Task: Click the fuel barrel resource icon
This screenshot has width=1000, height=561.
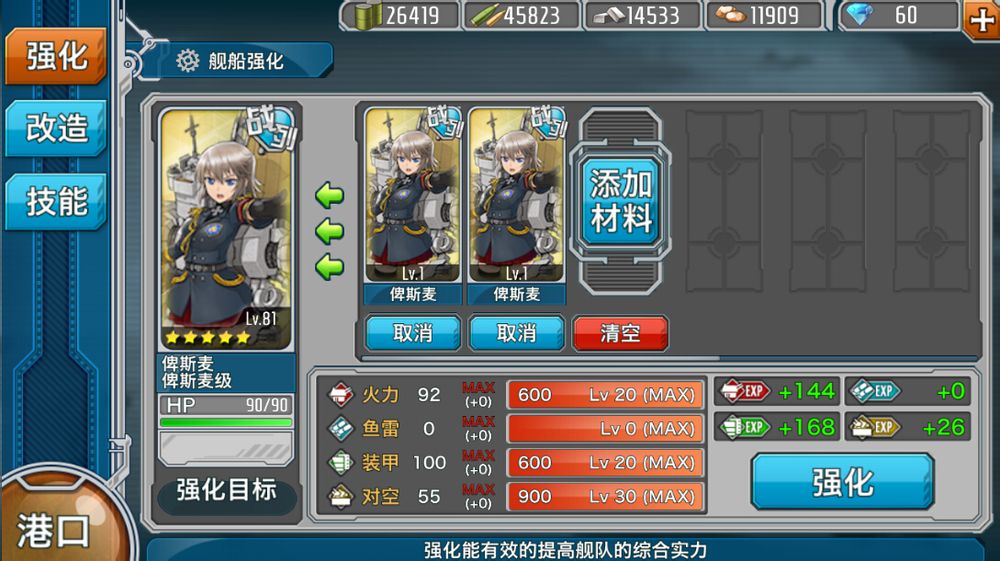Action: pyautogui.click(x=365, y=15)
